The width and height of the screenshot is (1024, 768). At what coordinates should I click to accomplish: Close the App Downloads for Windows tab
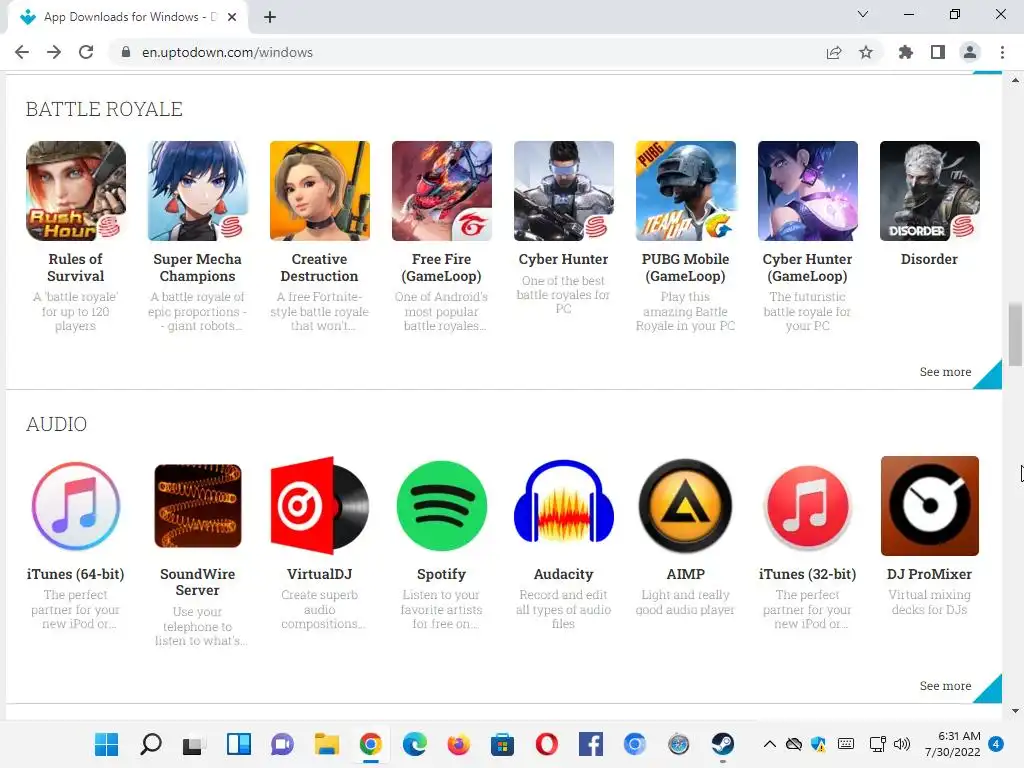(x=232, y=17)
